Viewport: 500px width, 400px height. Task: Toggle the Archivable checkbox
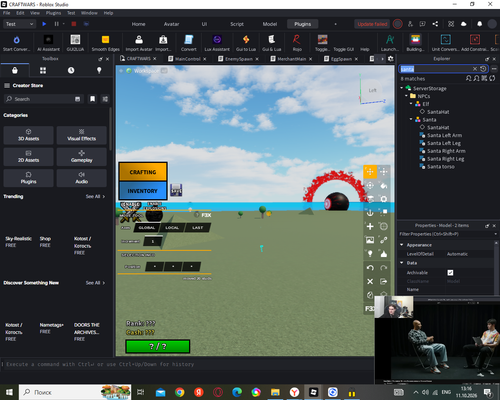click(450, 273)
